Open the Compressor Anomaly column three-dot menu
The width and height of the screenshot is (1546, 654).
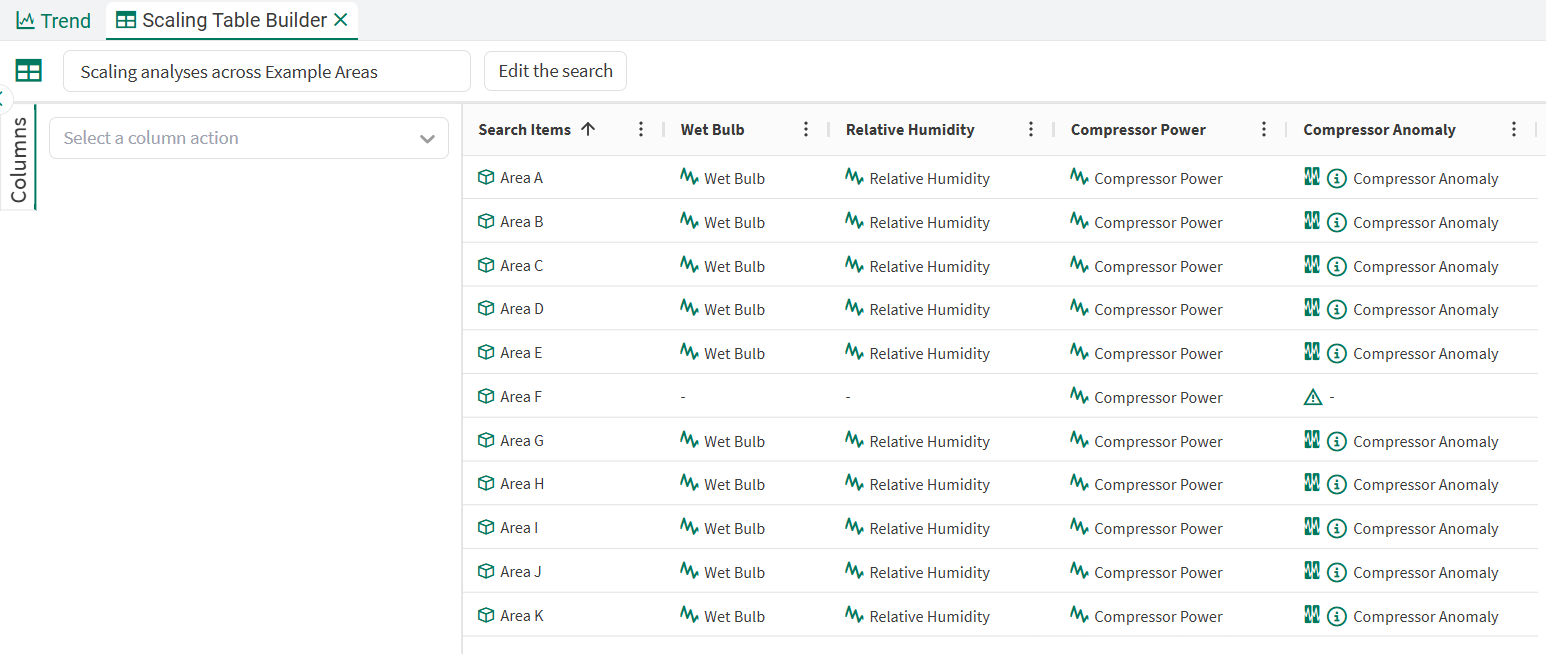point(1514,129)
